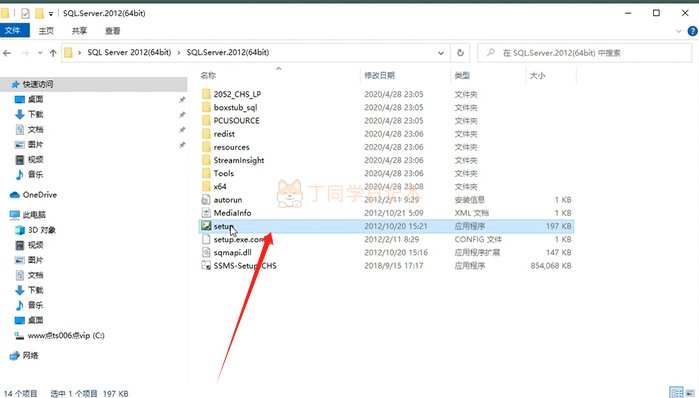The height and width of the screenshot is (398, 699).
Task: Open pinned 桌面 under quick access
Action: pos(36,99)
